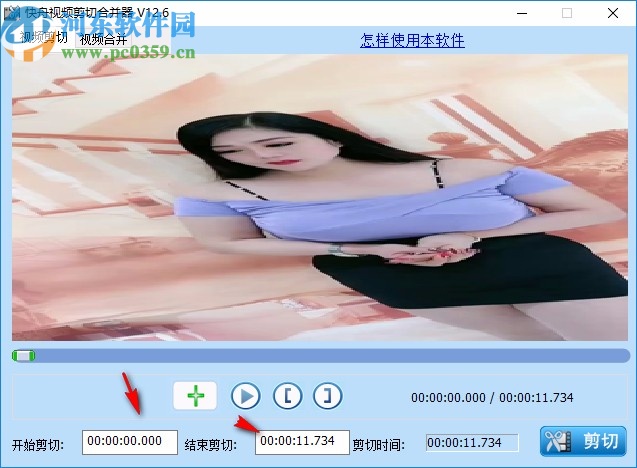Viewport: 637px width, 468px height.
Task: Click the video preview frame
Action: point(320,197)
